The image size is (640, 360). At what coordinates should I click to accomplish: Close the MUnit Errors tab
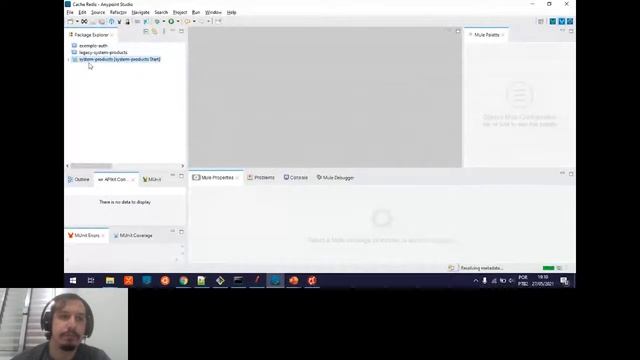click(103, 236)
